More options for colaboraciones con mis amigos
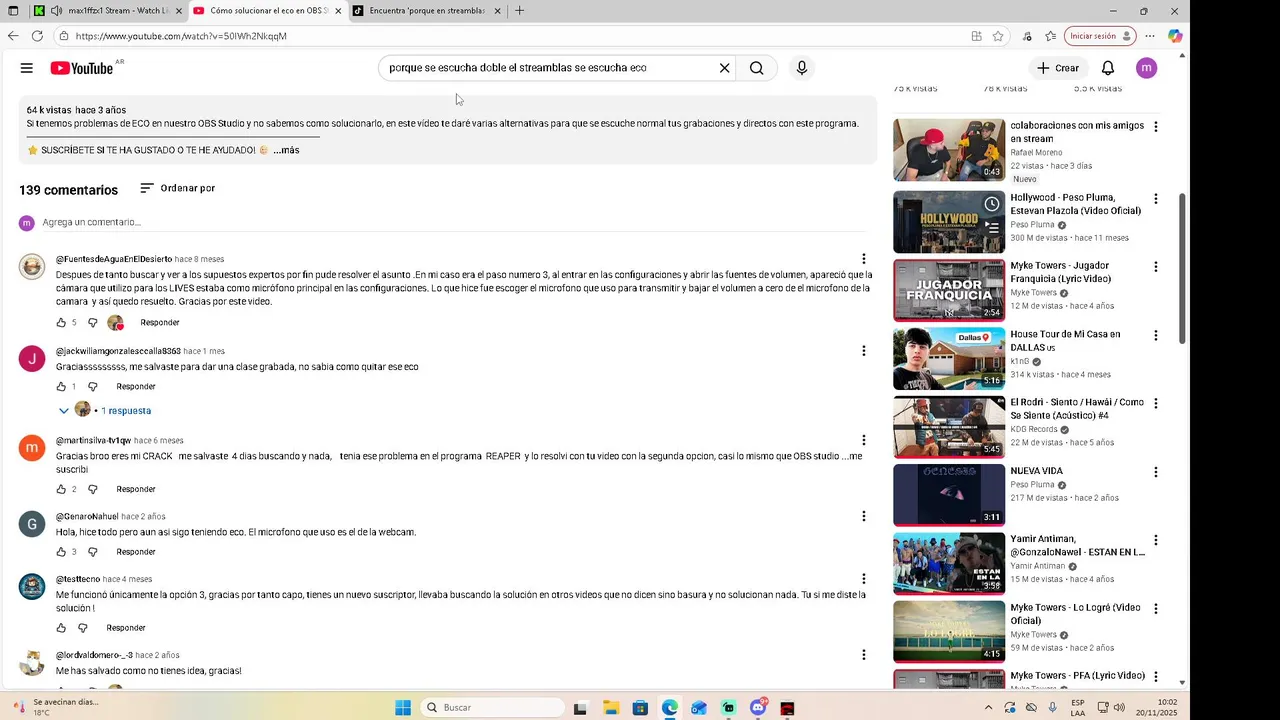 tap(1156, 127)
